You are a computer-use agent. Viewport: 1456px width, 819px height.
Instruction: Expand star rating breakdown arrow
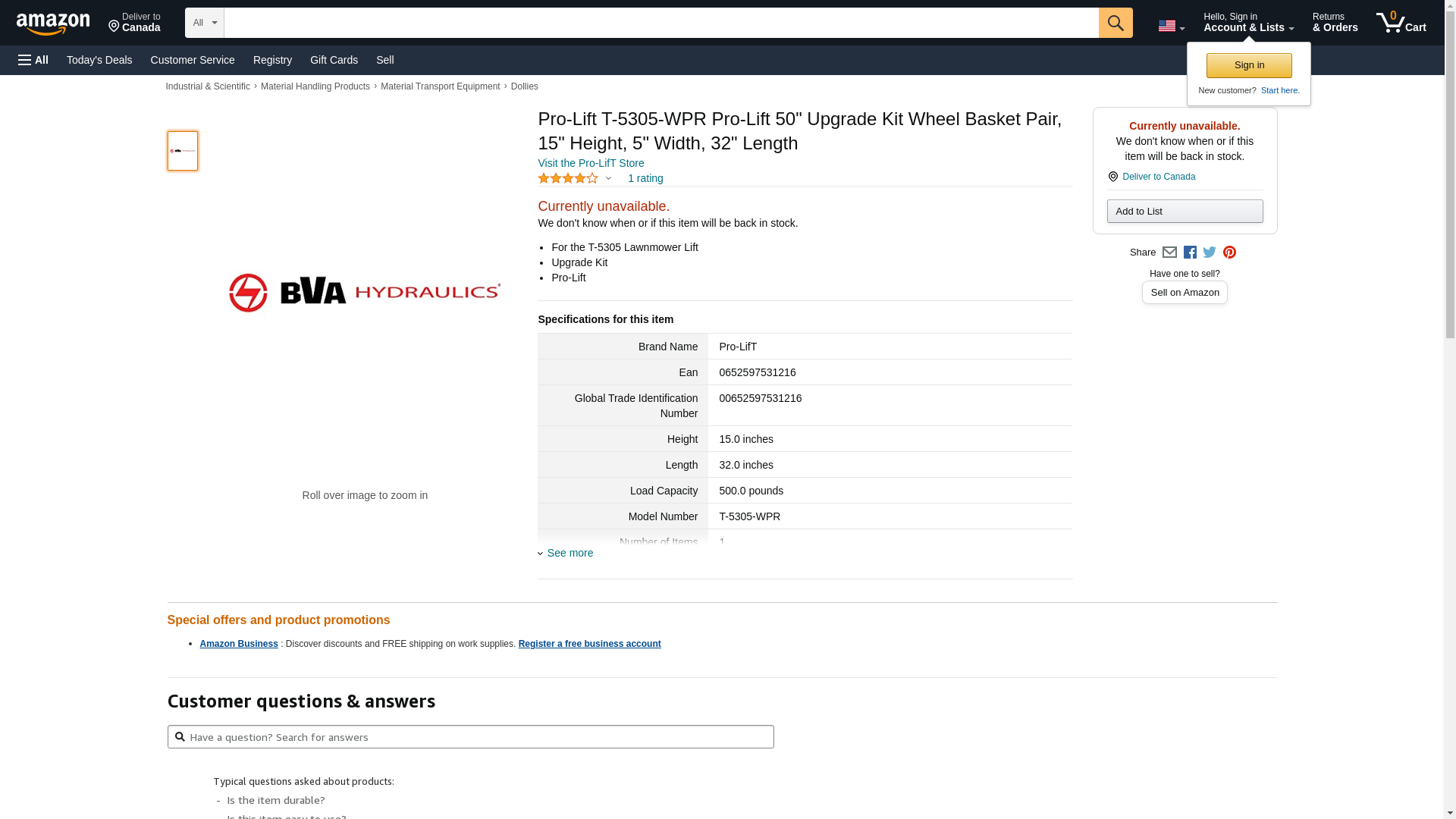pyautogui.click(x=608, y=178)
